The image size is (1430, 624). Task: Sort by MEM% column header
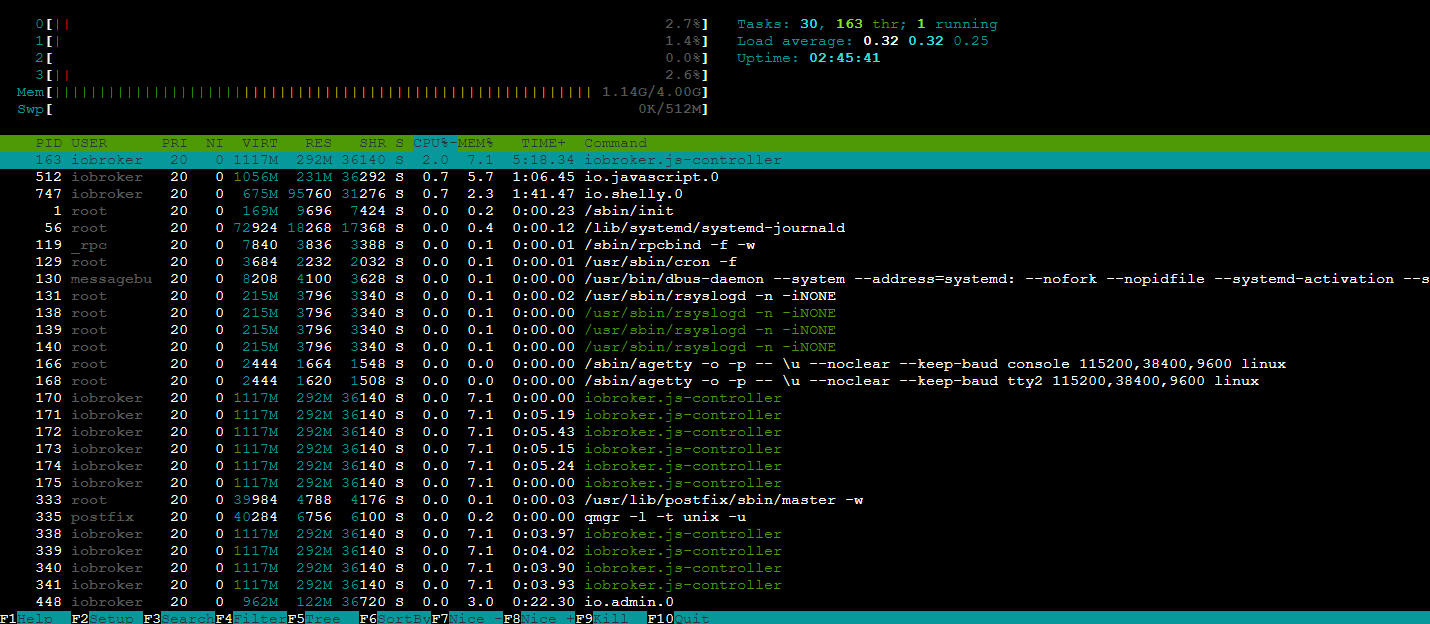pos(476,143)
